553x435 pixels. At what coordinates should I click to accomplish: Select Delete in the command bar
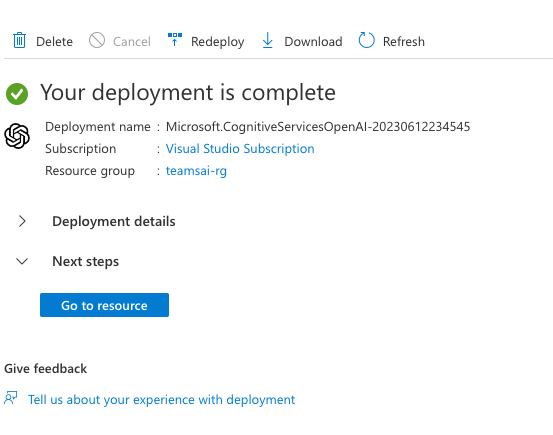click(x=54, y=42)
